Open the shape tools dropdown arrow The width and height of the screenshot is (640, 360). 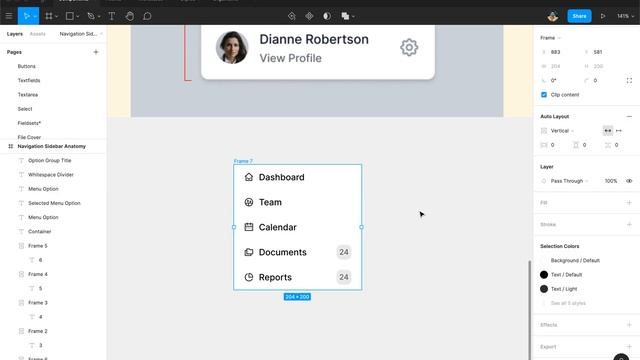(78, 17)
